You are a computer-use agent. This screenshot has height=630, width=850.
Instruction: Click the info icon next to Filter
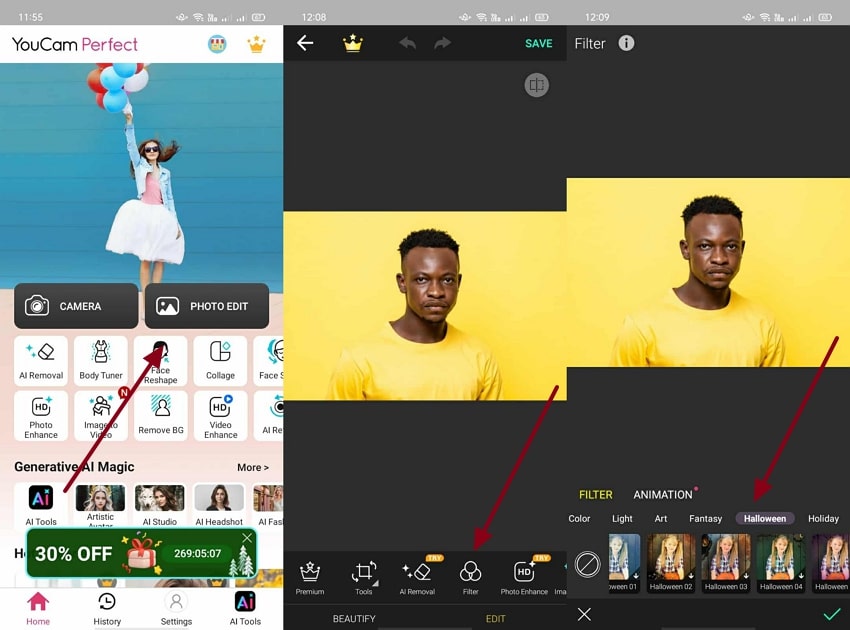(x=626, y=43)
